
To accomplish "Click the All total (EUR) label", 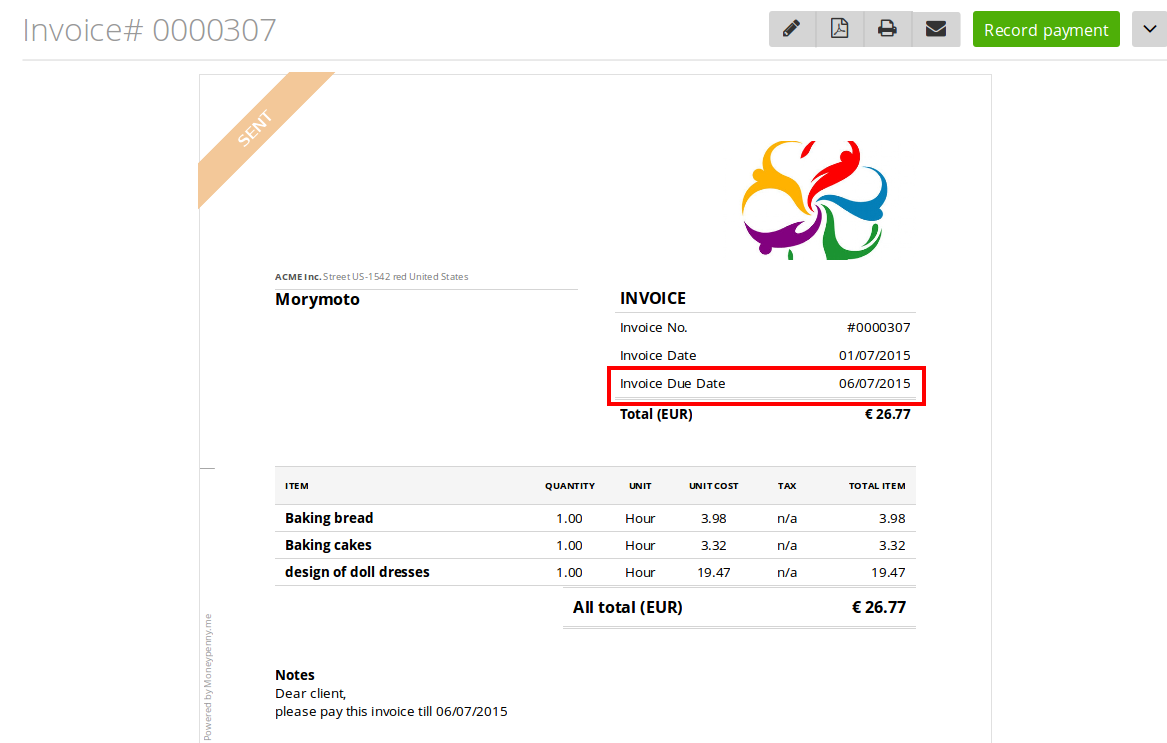I will pyautogui.click(x=627, y=608).
